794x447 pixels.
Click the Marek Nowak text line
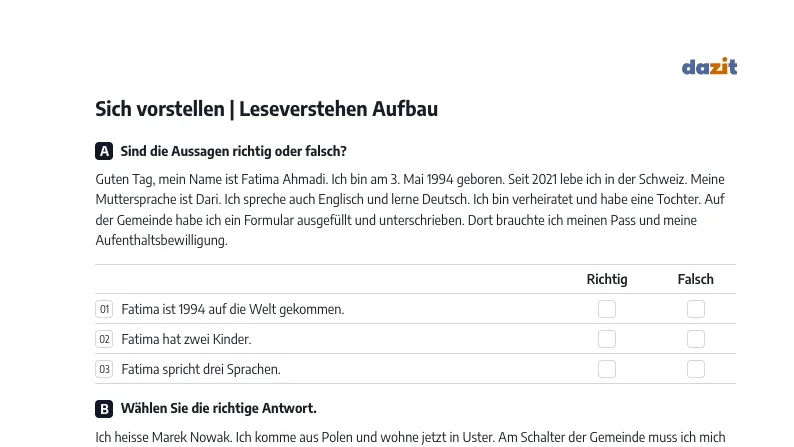tap(410, 437)
